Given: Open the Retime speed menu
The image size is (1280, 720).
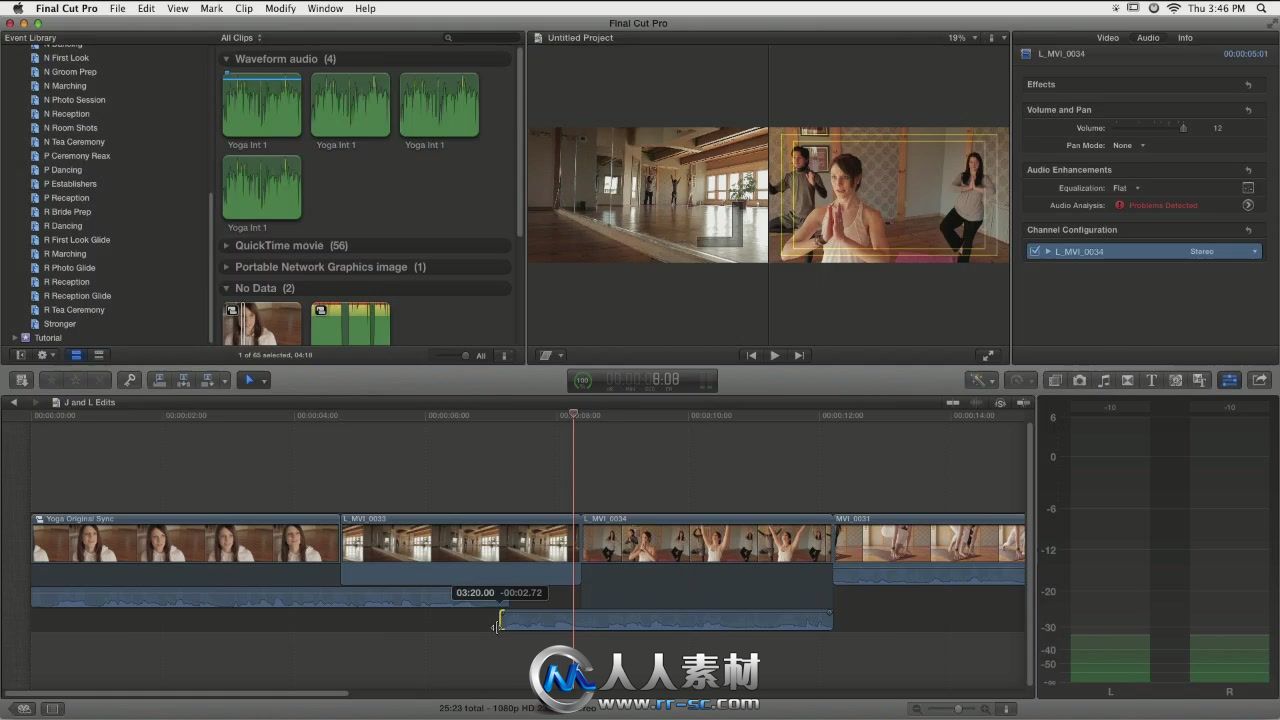Looking at the screenshot, I should tap(1021, 380).
